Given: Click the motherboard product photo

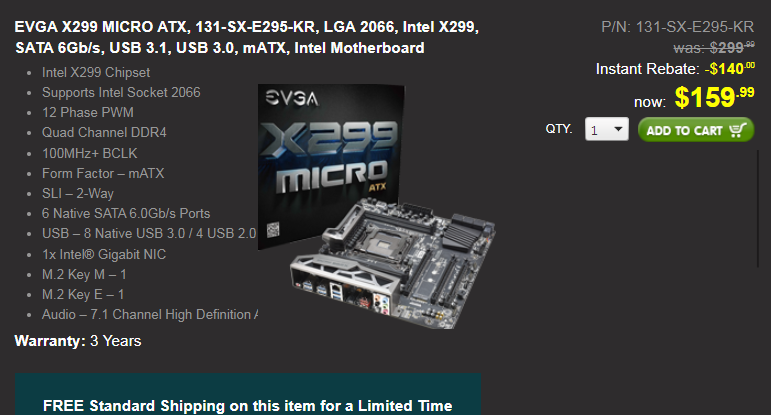Looking at the screenshot, I should point(393,263).
